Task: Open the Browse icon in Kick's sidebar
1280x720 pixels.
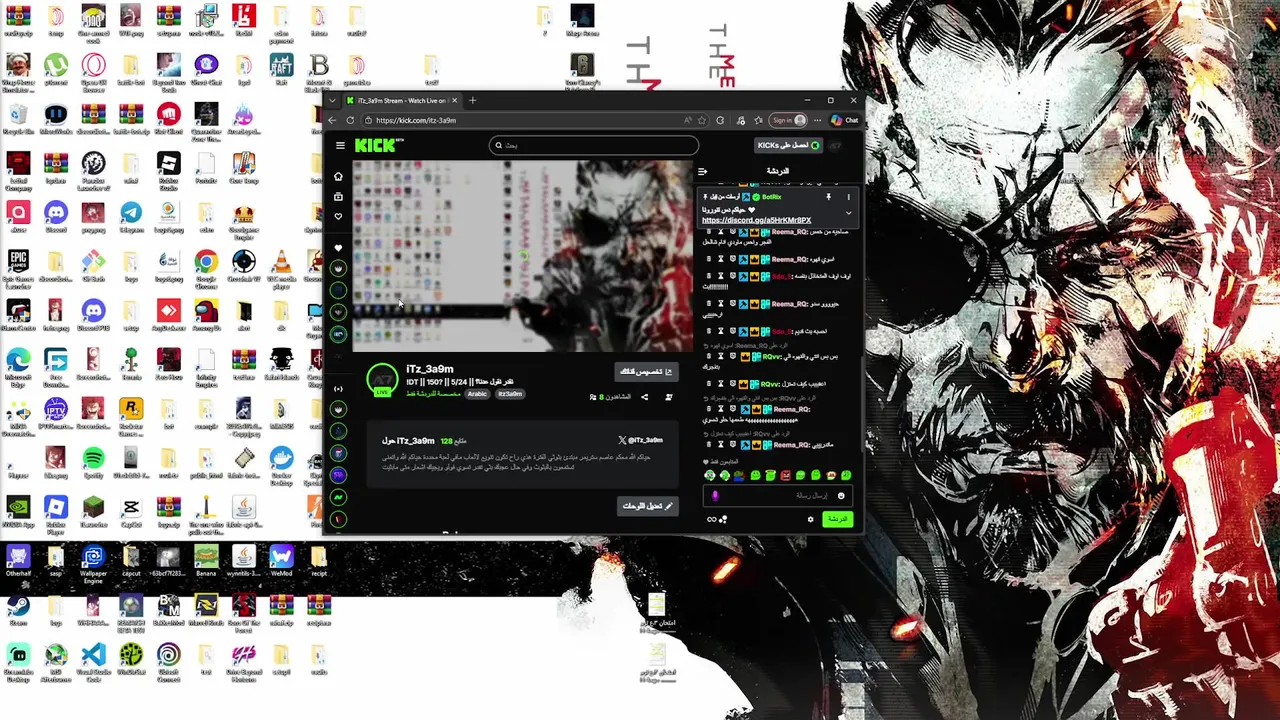Action: coord(338,197)
